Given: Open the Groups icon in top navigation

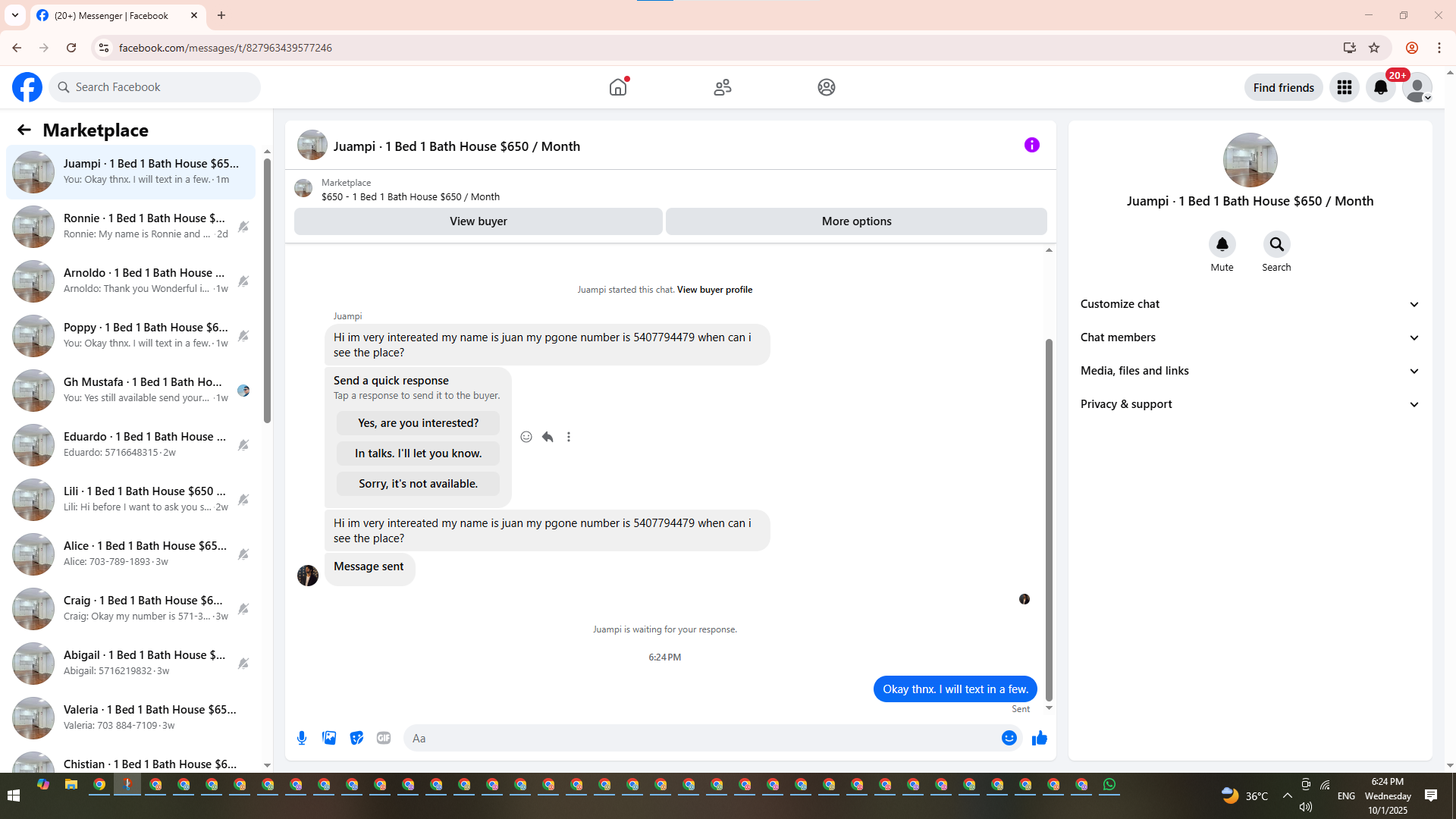Looking at the screenshot, I should pos(827,87).
